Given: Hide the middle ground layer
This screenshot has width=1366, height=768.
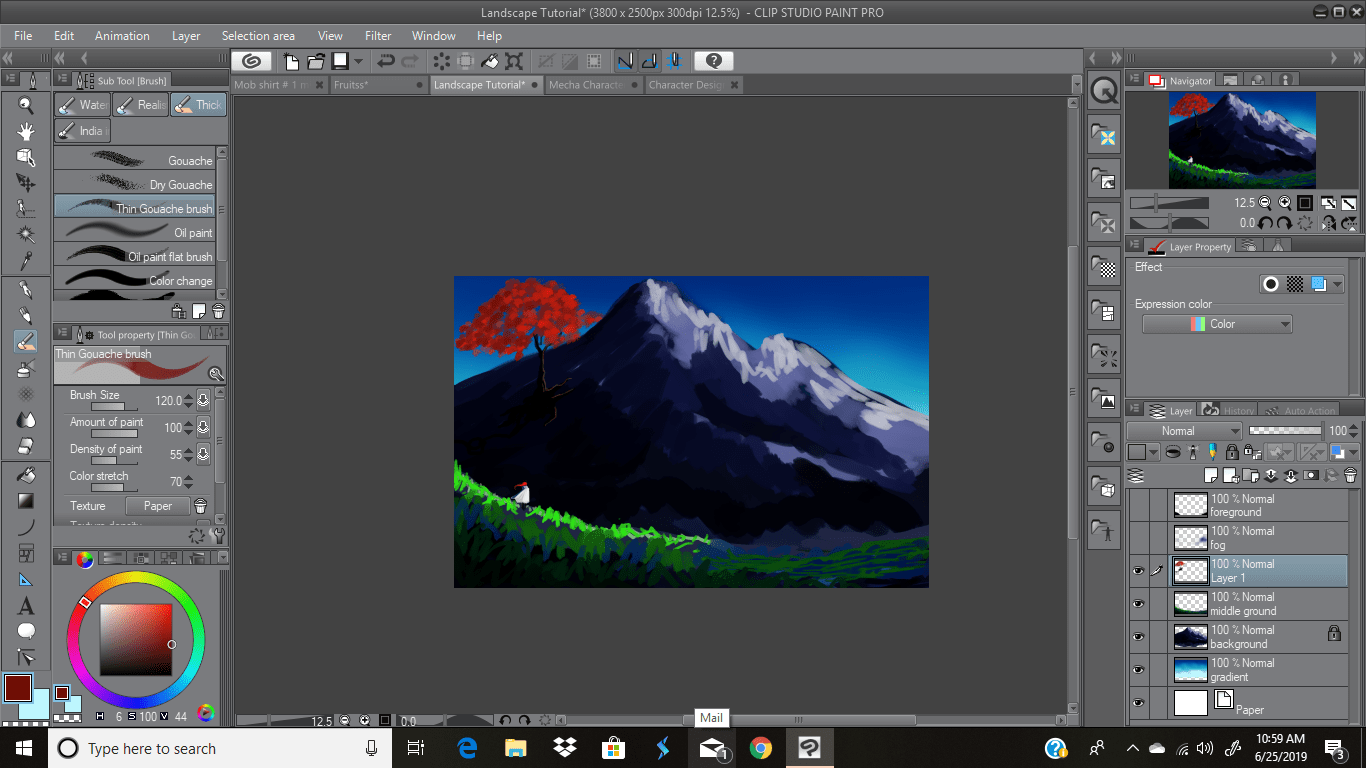Looking at the screenshot, I should coord(1138,604).
